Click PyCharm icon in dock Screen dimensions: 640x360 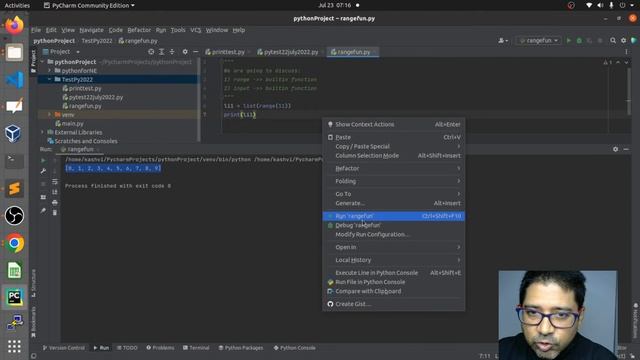point(14,297)
